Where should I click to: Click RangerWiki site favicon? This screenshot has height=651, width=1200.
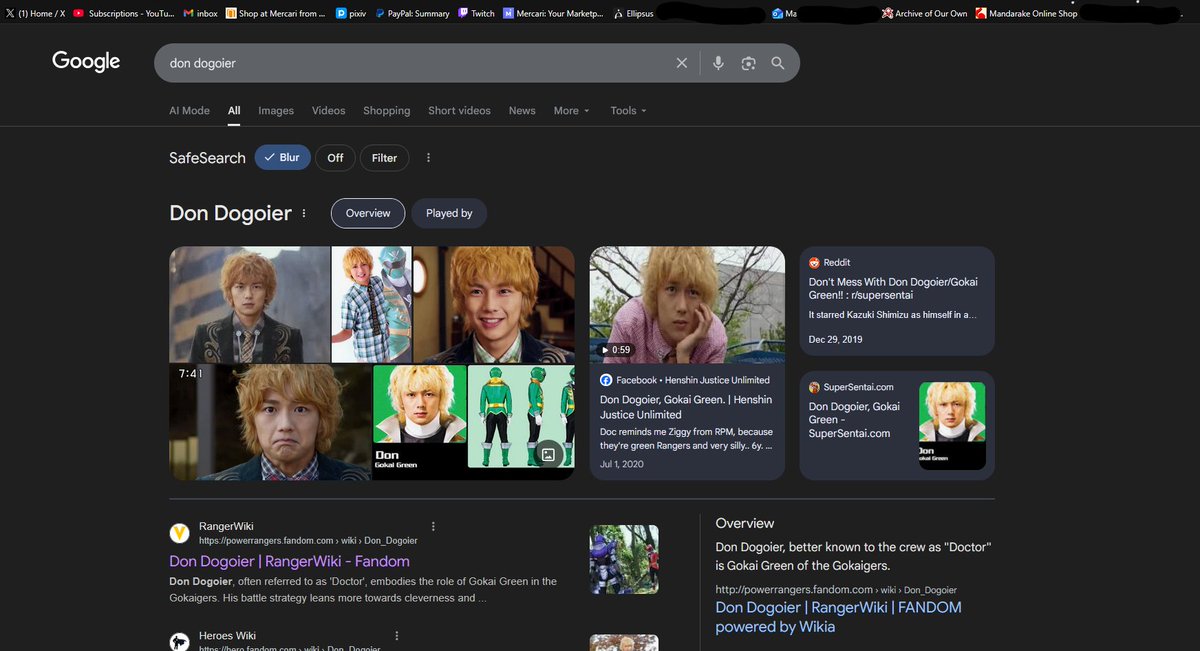pos(180,533)
